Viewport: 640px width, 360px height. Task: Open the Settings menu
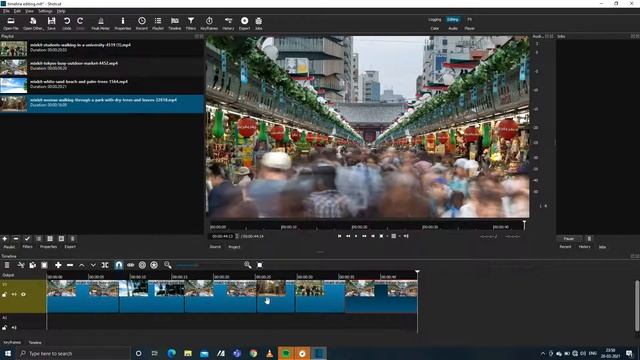(45, 11)
